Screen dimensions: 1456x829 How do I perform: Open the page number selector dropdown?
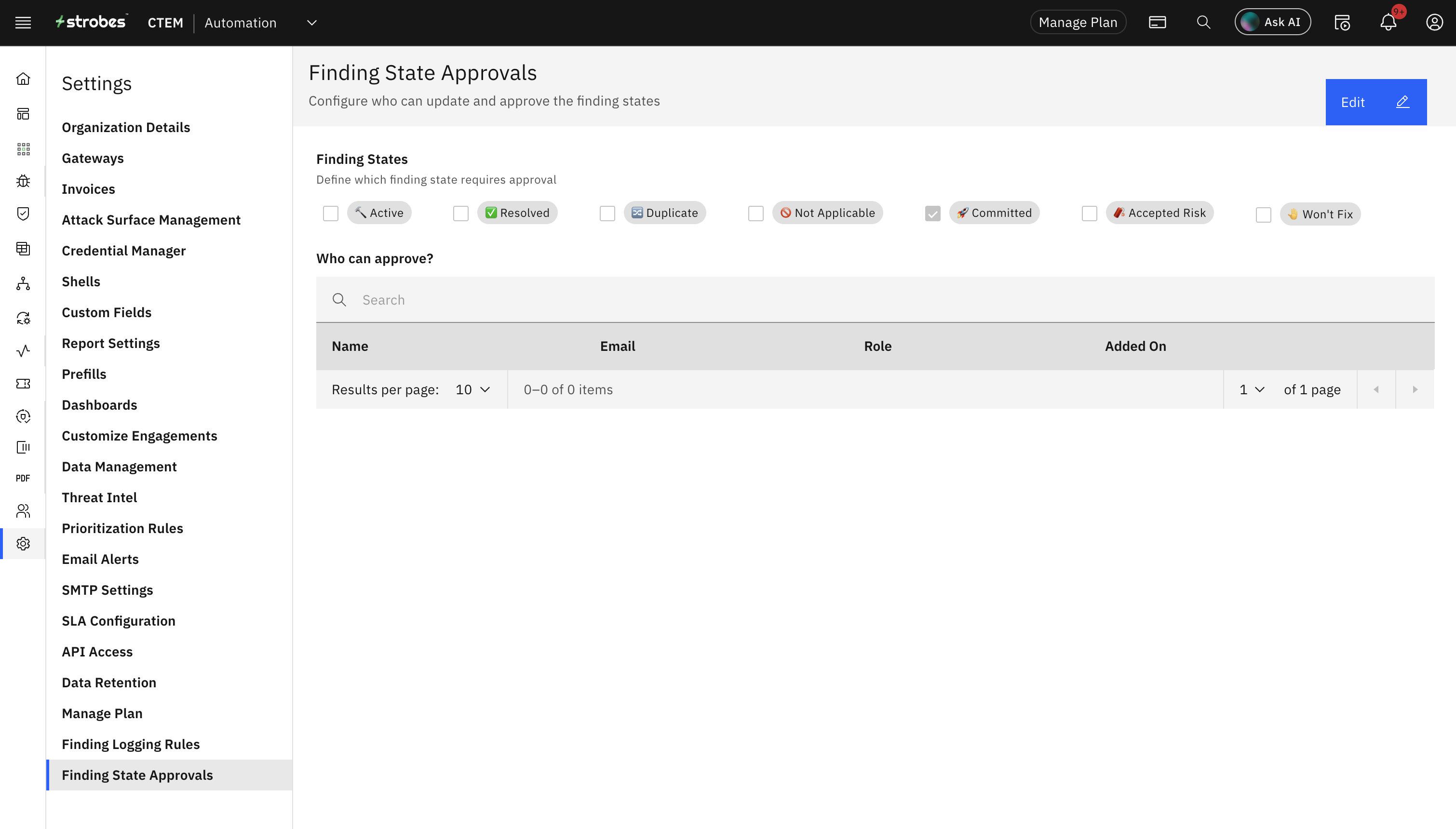[x=1252, y=389]
